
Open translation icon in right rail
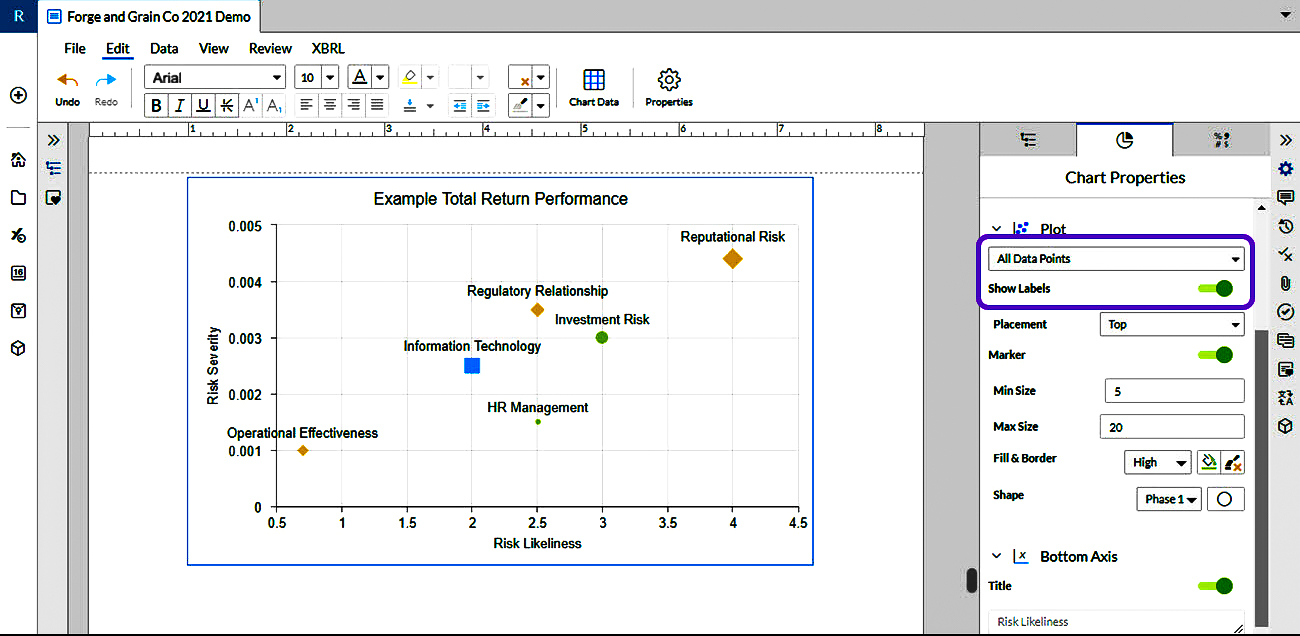(1286, 398)
